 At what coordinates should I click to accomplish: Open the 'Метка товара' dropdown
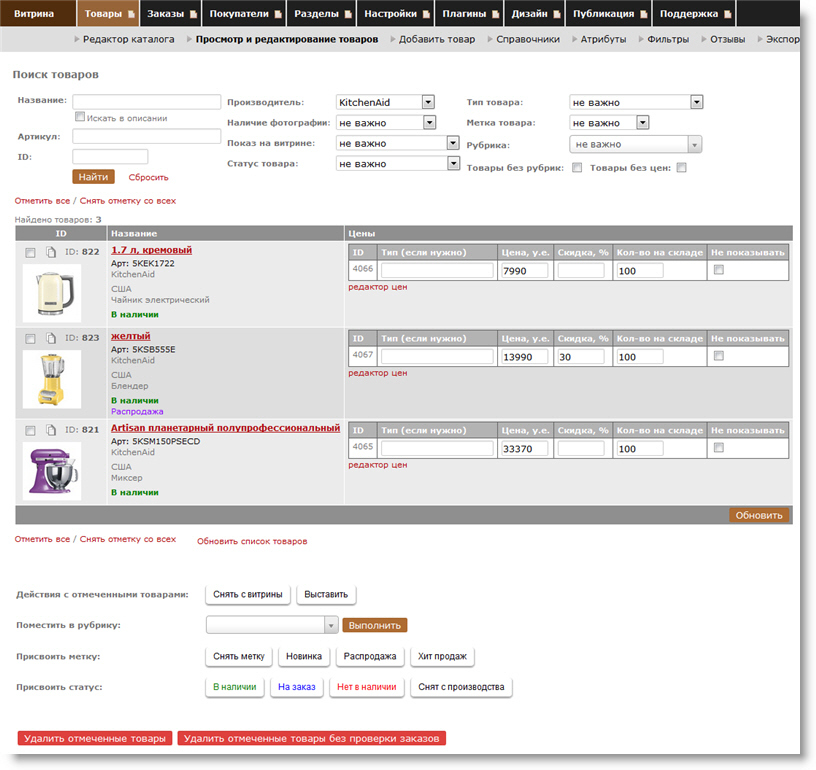click(609, 123)
